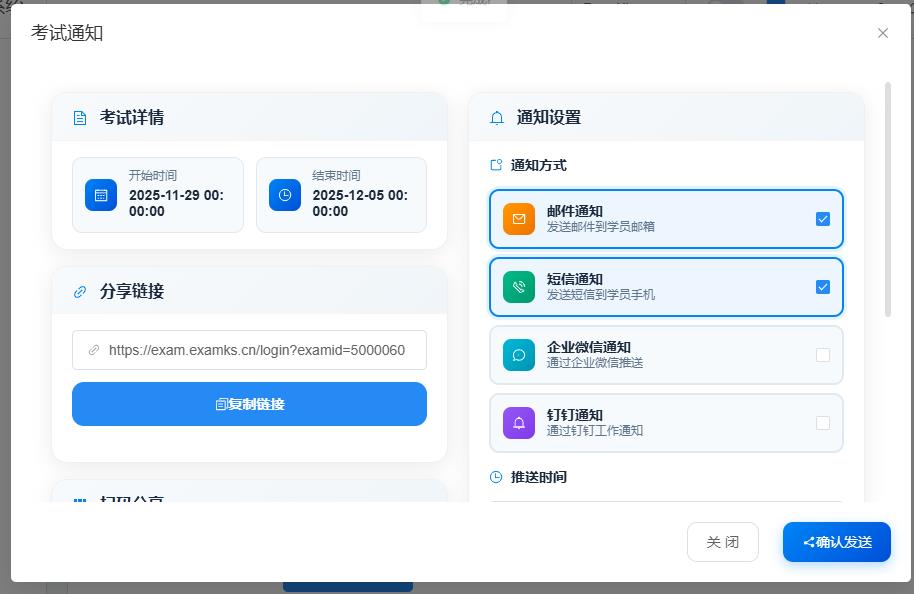
Task: Enable the 钉钉通知 checkbox
Action: coord(823,423)
